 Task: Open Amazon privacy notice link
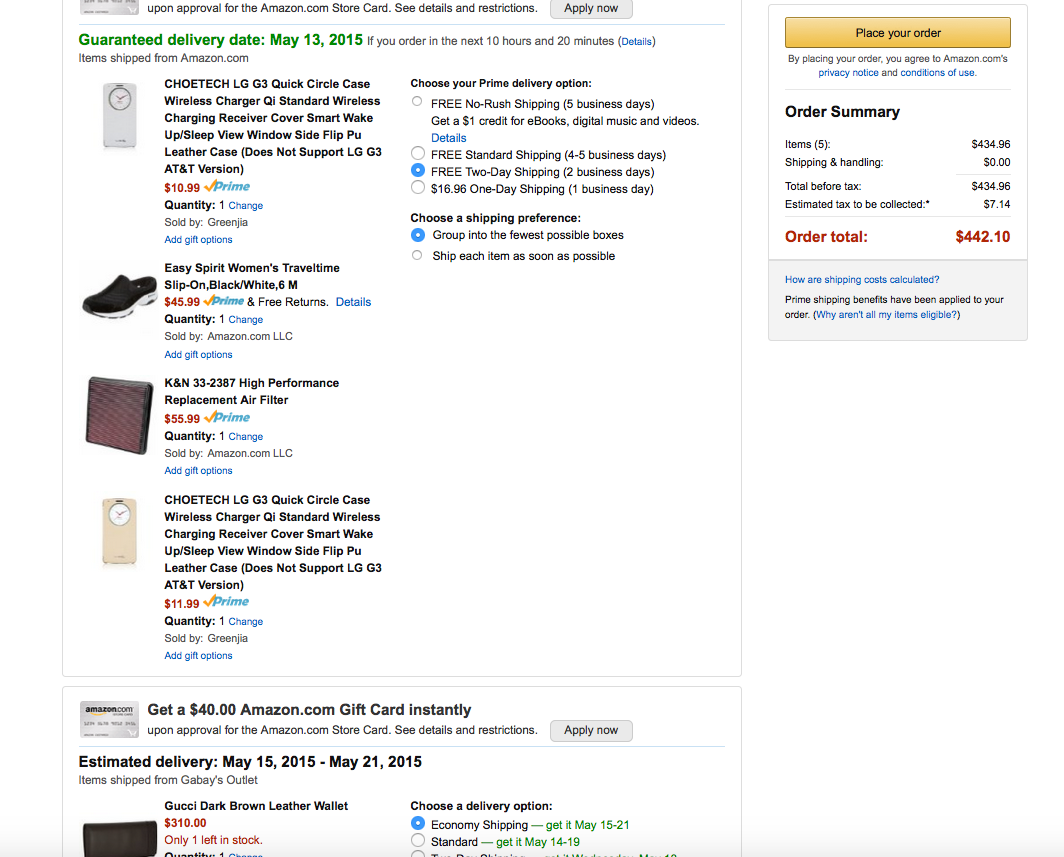tap(848, 73)
